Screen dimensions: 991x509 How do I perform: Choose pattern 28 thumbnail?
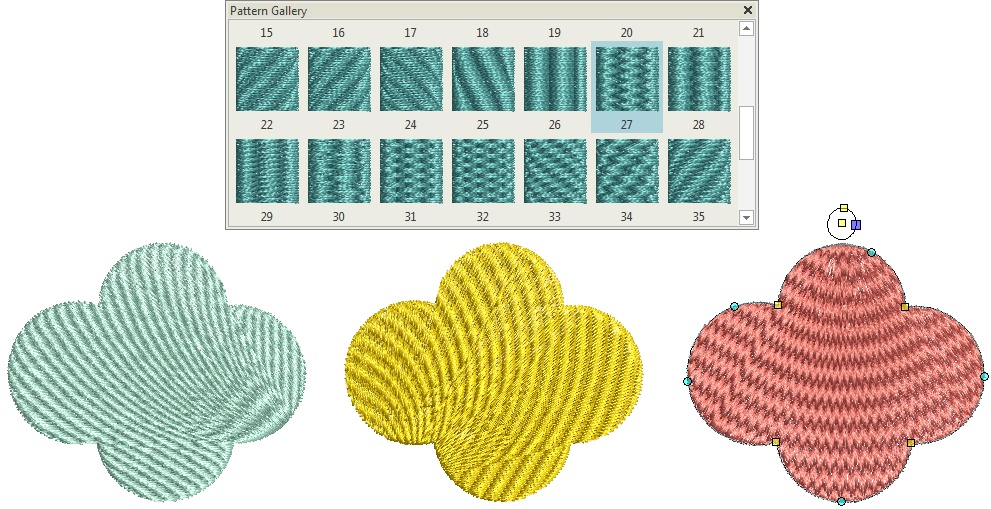coord(699,79)
